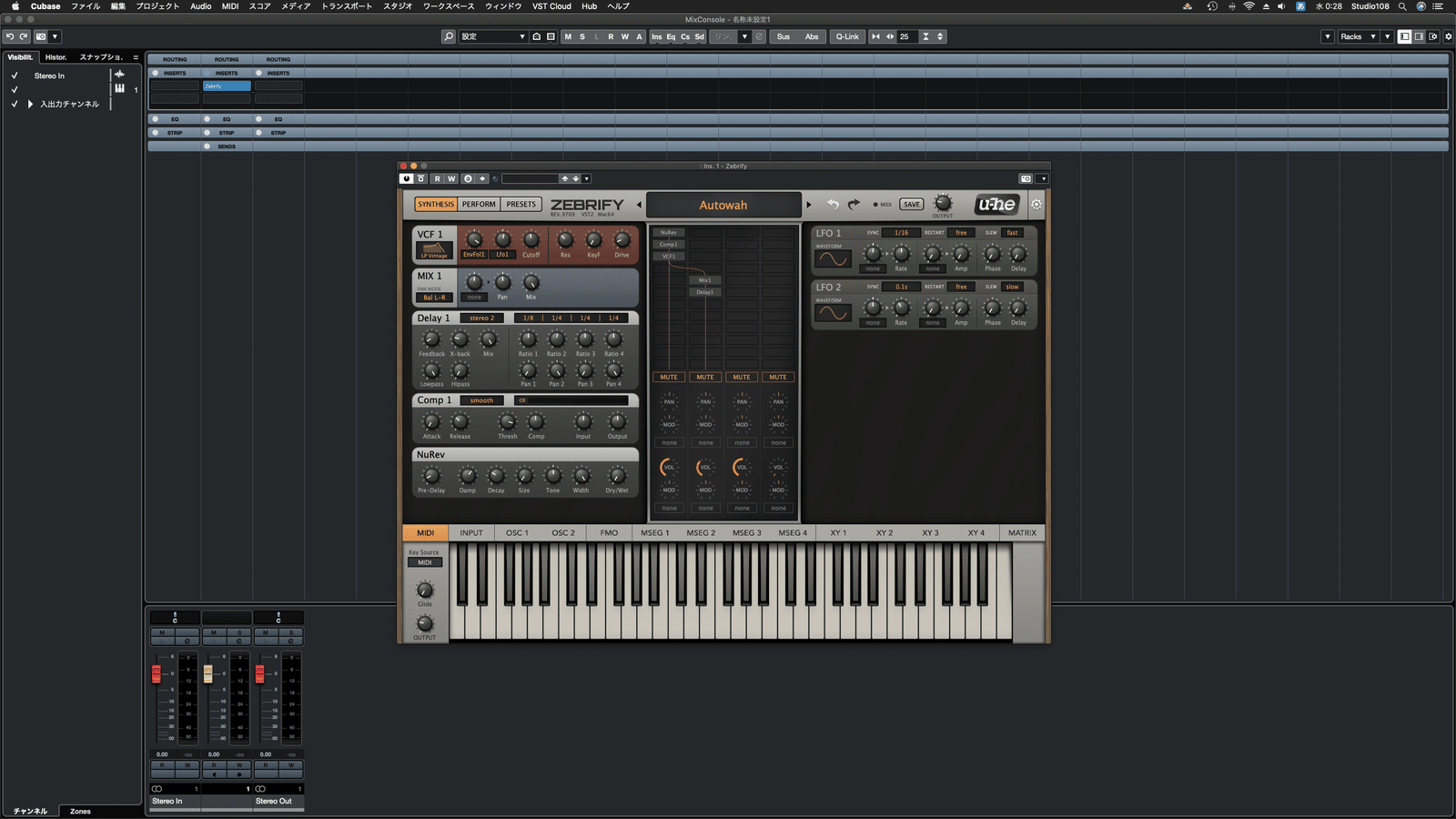Click the Zebrify OUTPUT knob in header
1456x819 pixels.
[x=944, y=203]
